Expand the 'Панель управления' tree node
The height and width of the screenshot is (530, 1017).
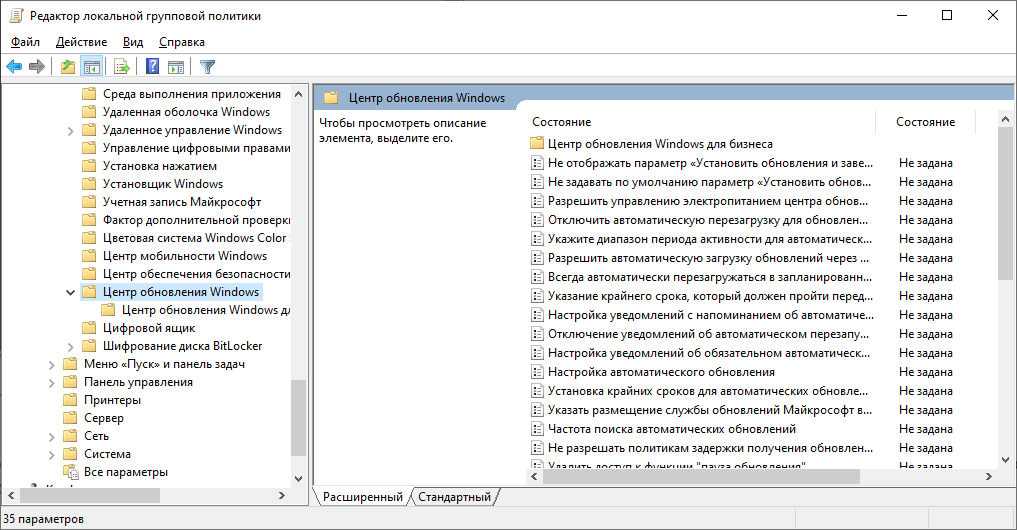point(52,382)
